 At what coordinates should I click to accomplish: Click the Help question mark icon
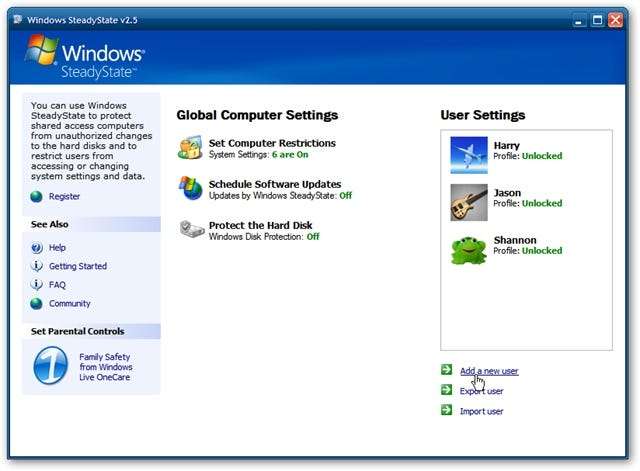click(36, 248)
